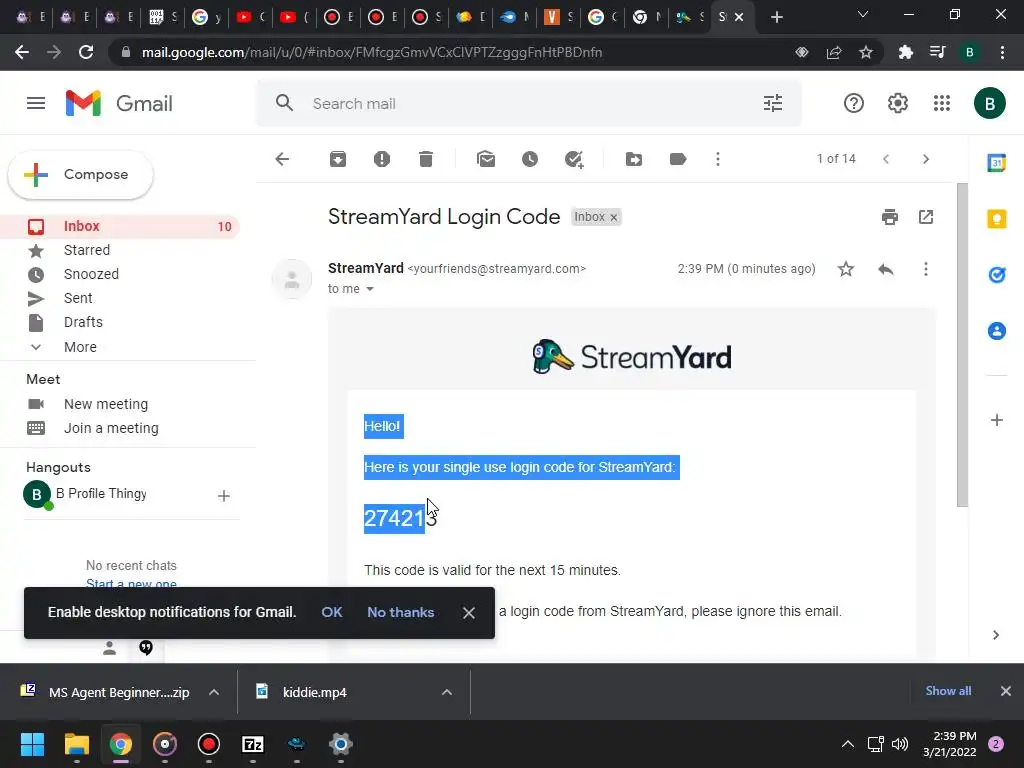Select B Profile Thingy in Hangouts

(x=85, y=494)
